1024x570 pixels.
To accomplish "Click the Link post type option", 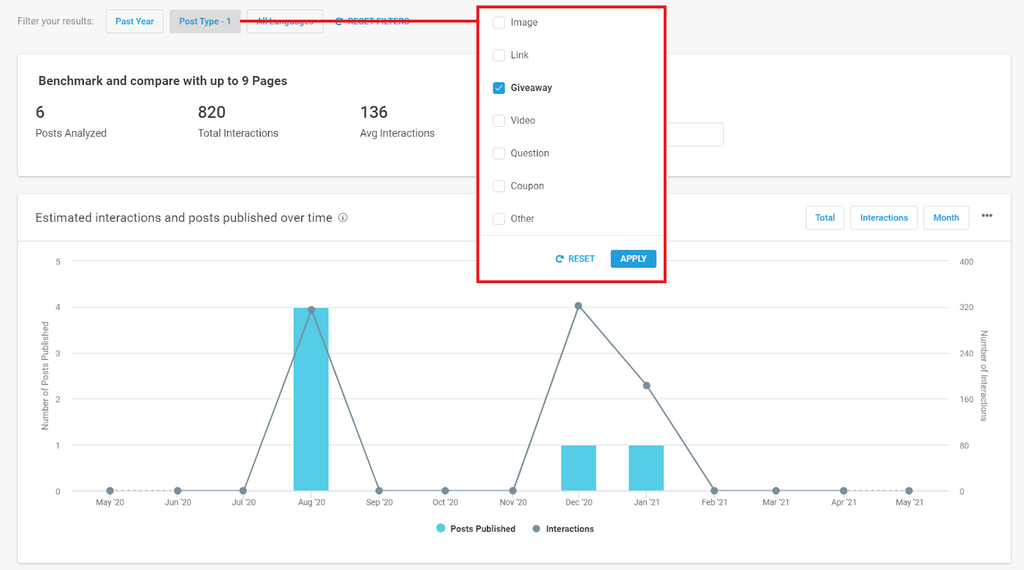I will (499, 55).
